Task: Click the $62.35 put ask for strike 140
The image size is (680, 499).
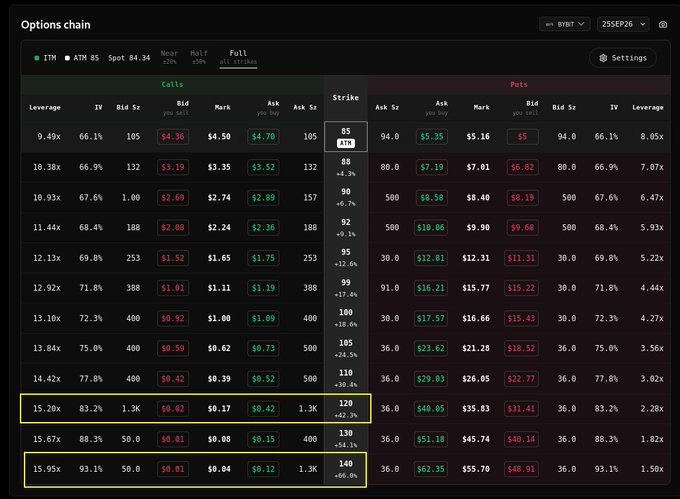Action: [431, 469]
